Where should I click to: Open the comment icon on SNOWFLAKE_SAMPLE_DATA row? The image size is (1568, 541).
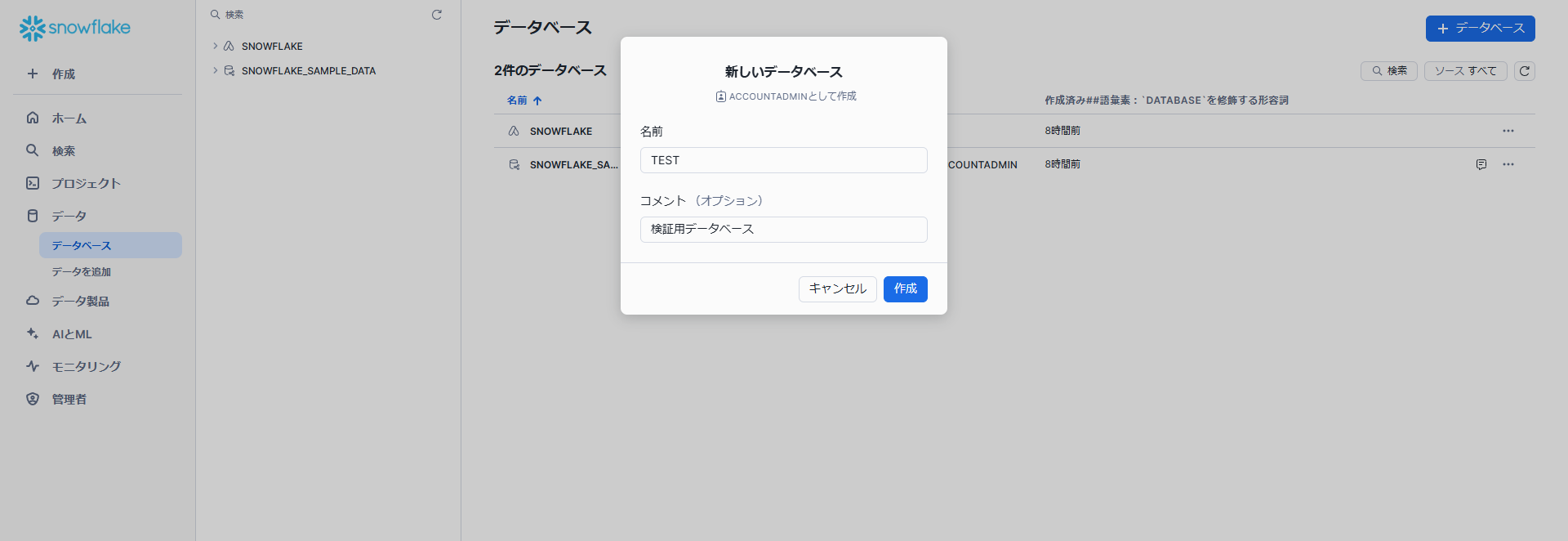coord(1481,164)
